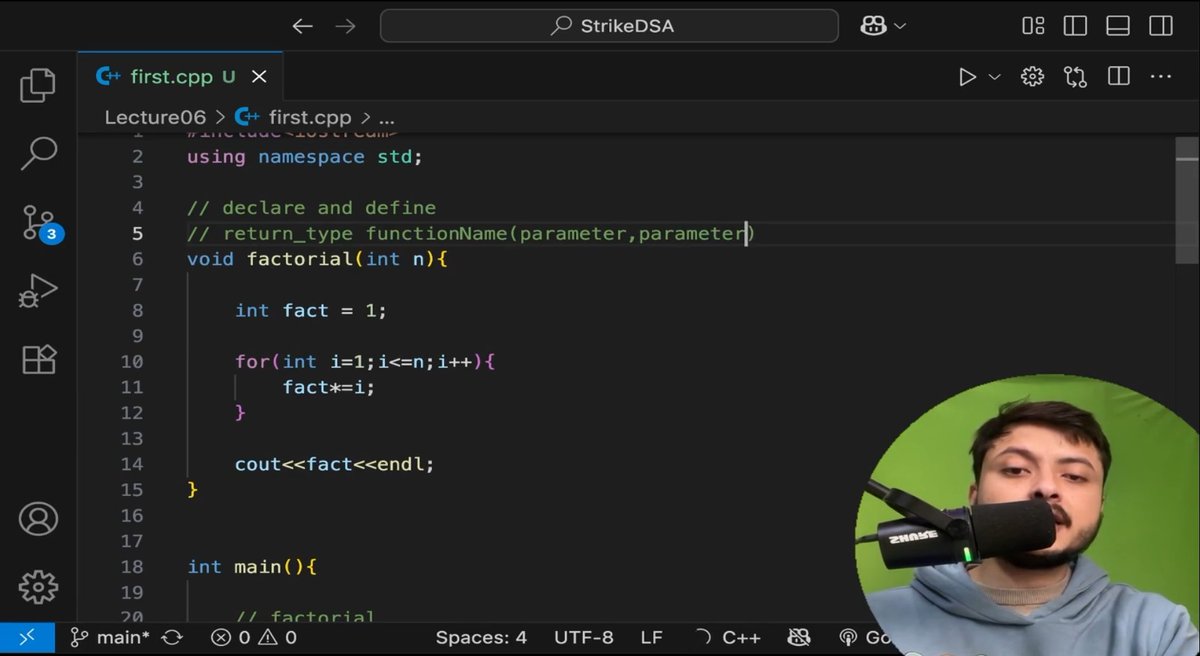Click 'int main(){' line

[252, 567]
